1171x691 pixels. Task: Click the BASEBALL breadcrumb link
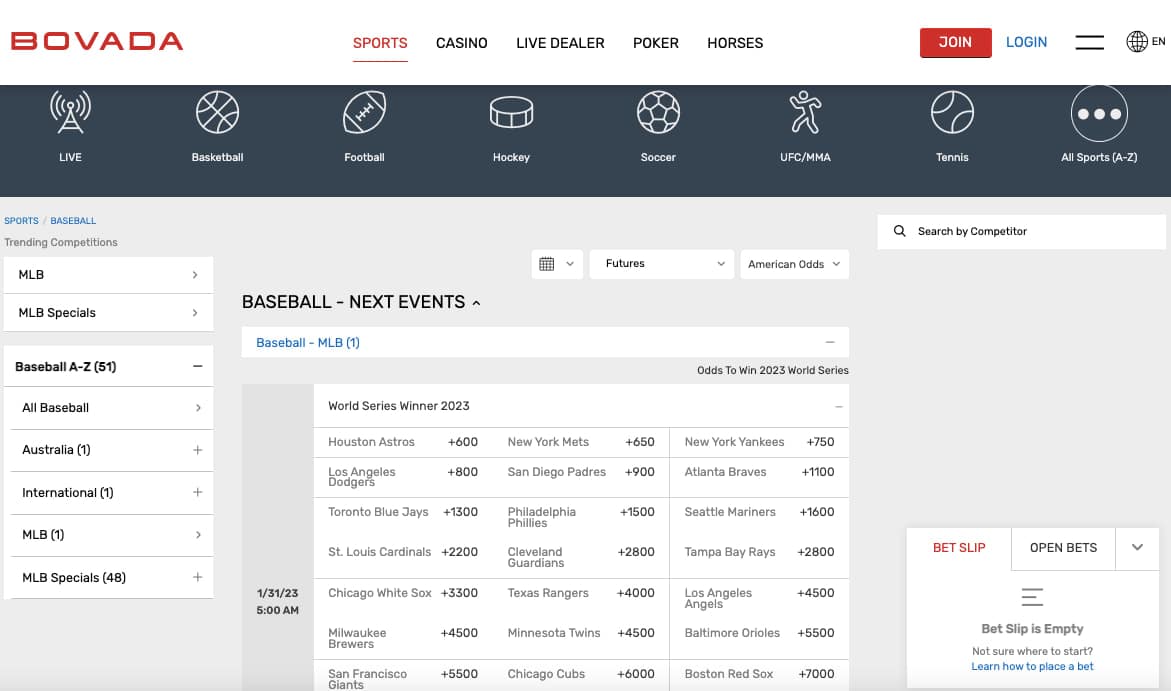pyautogui.click(x=73, y=221)
